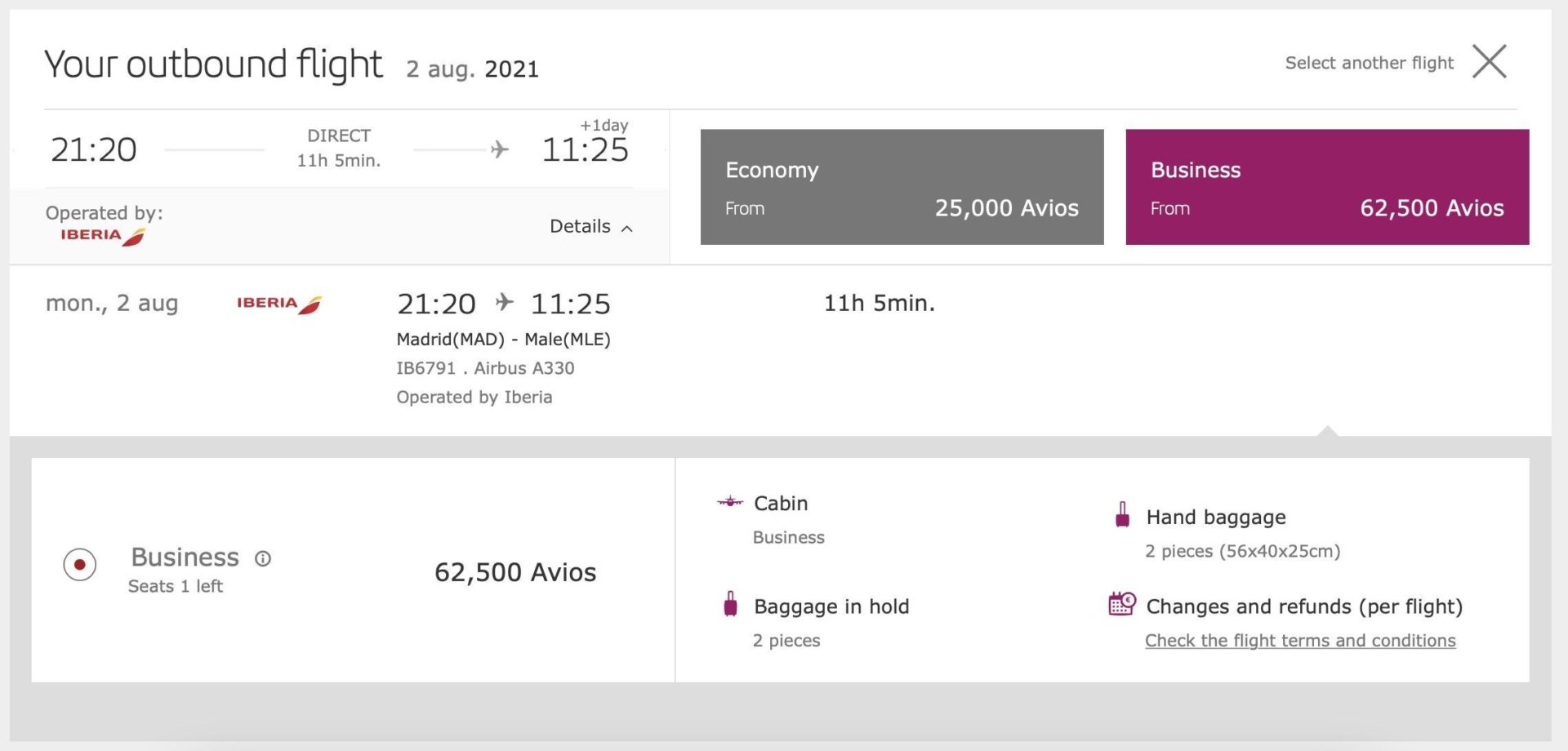Image resolution: width=1568 pixels, height=751 pixels.
Task: Click the changes and refunds calendar icon
Action: 1122,604
